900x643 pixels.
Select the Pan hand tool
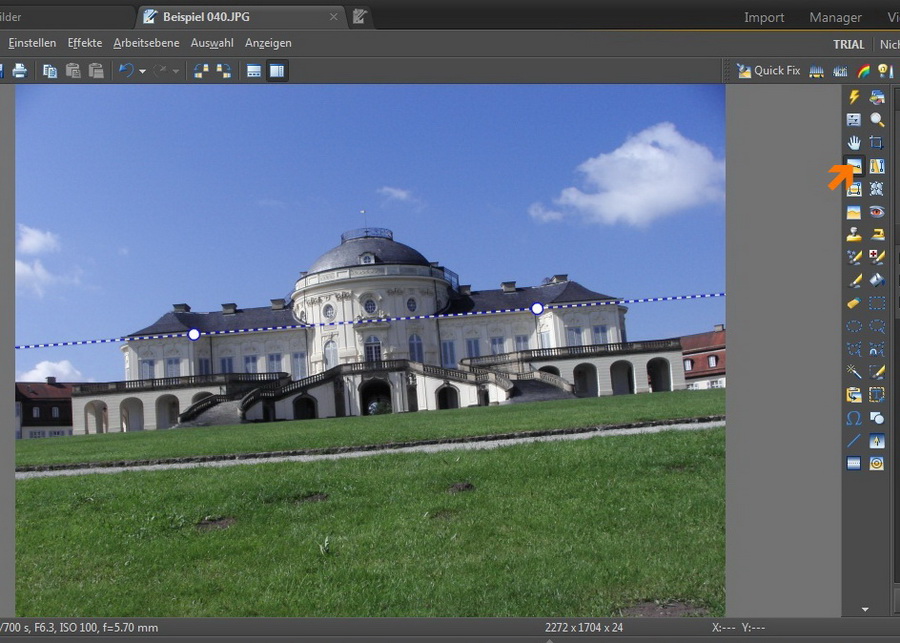pyautogui.click(x=854, y=143)
